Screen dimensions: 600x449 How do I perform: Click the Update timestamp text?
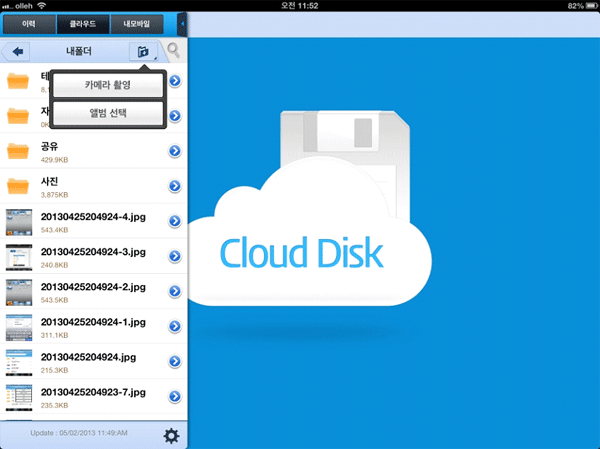79,433
